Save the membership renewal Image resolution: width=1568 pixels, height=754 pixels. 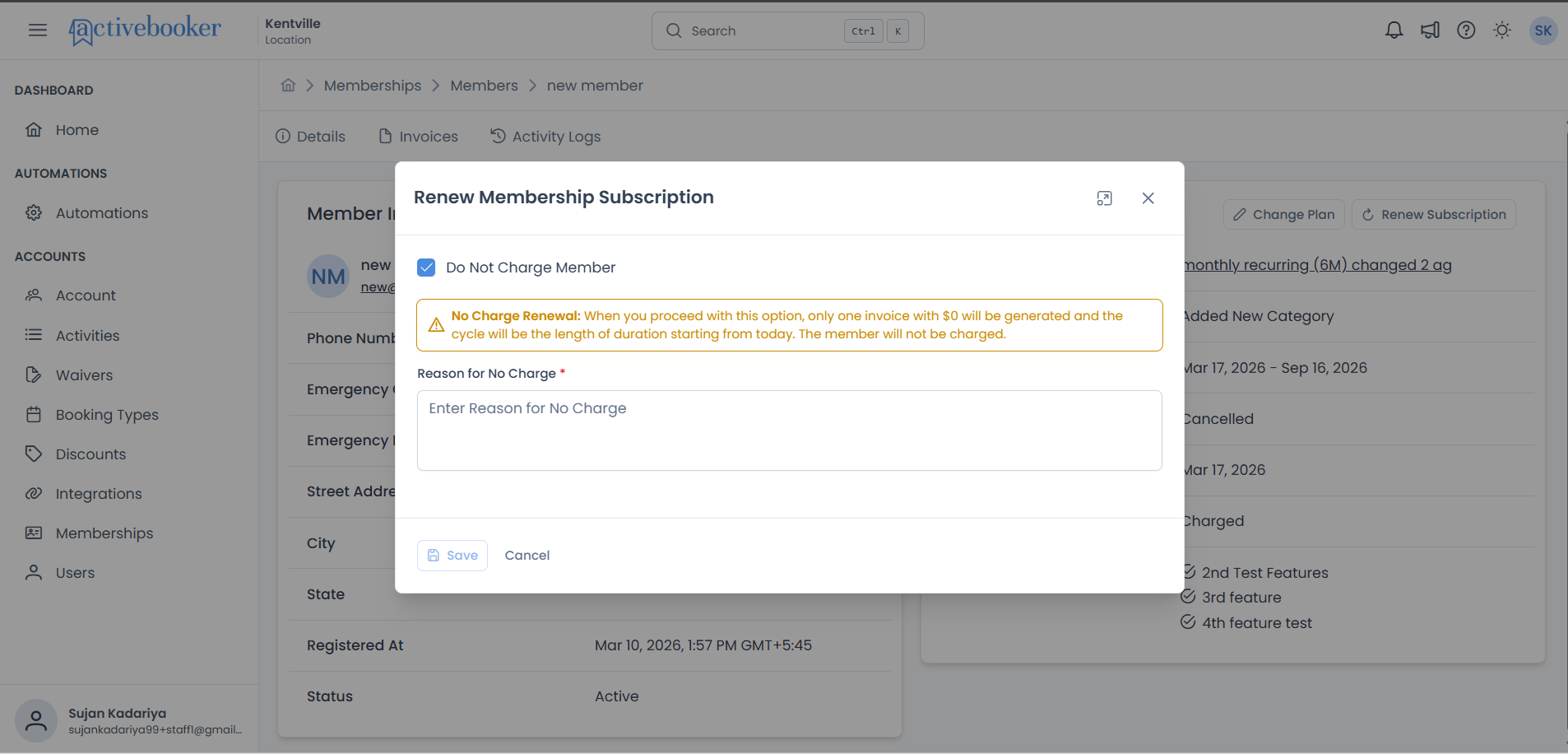[452, 556]
